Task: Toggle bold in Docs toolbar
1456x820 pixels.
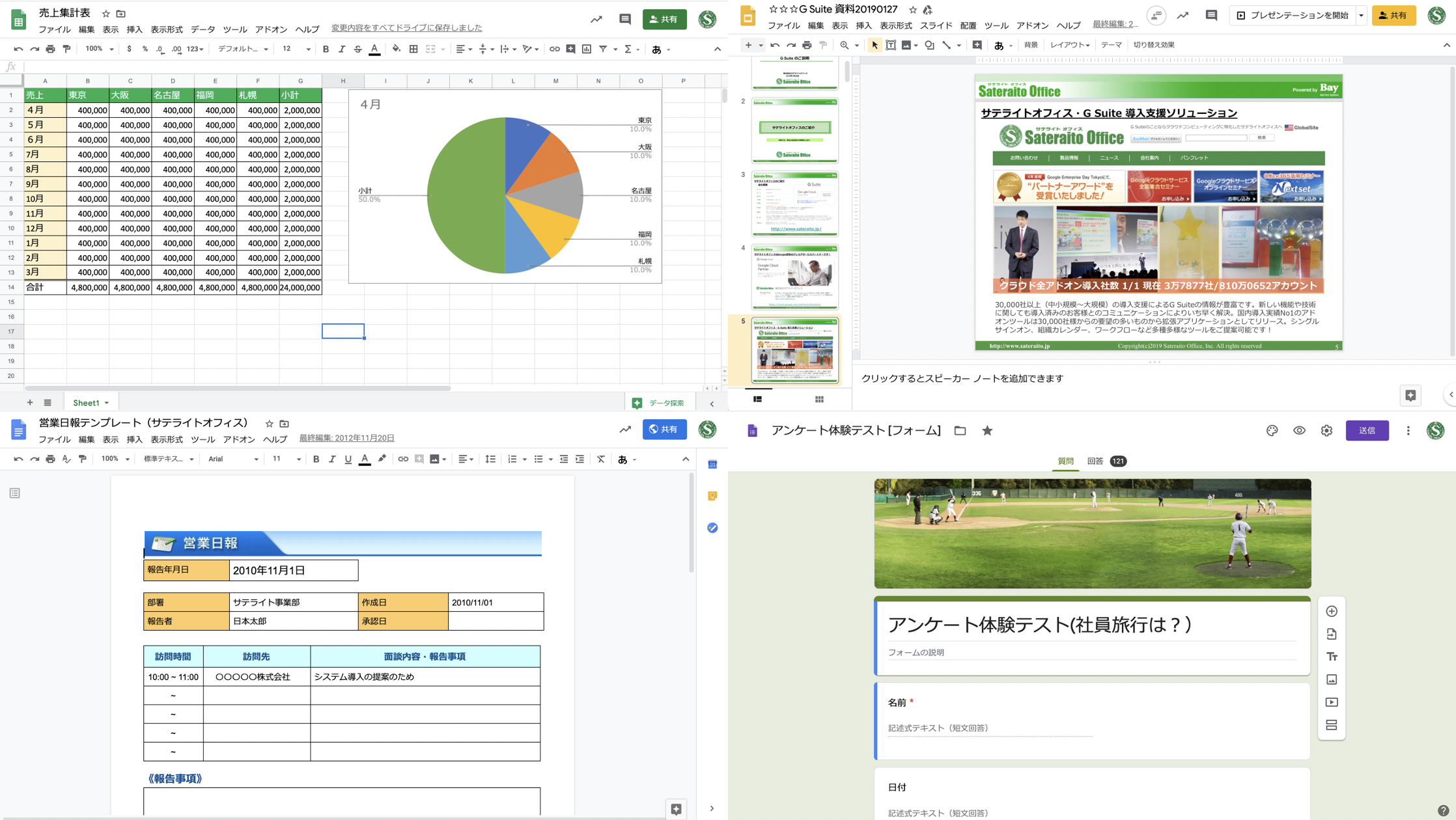Action: click(316, 459)
